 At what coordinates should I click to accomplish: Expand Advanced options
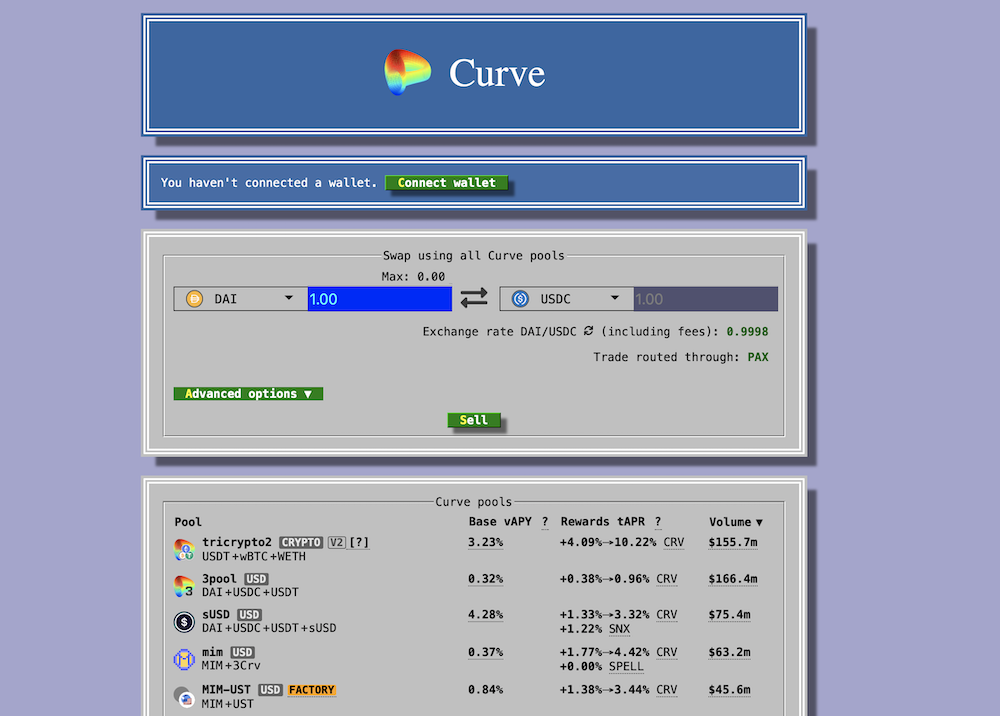(x=248, y=393)
